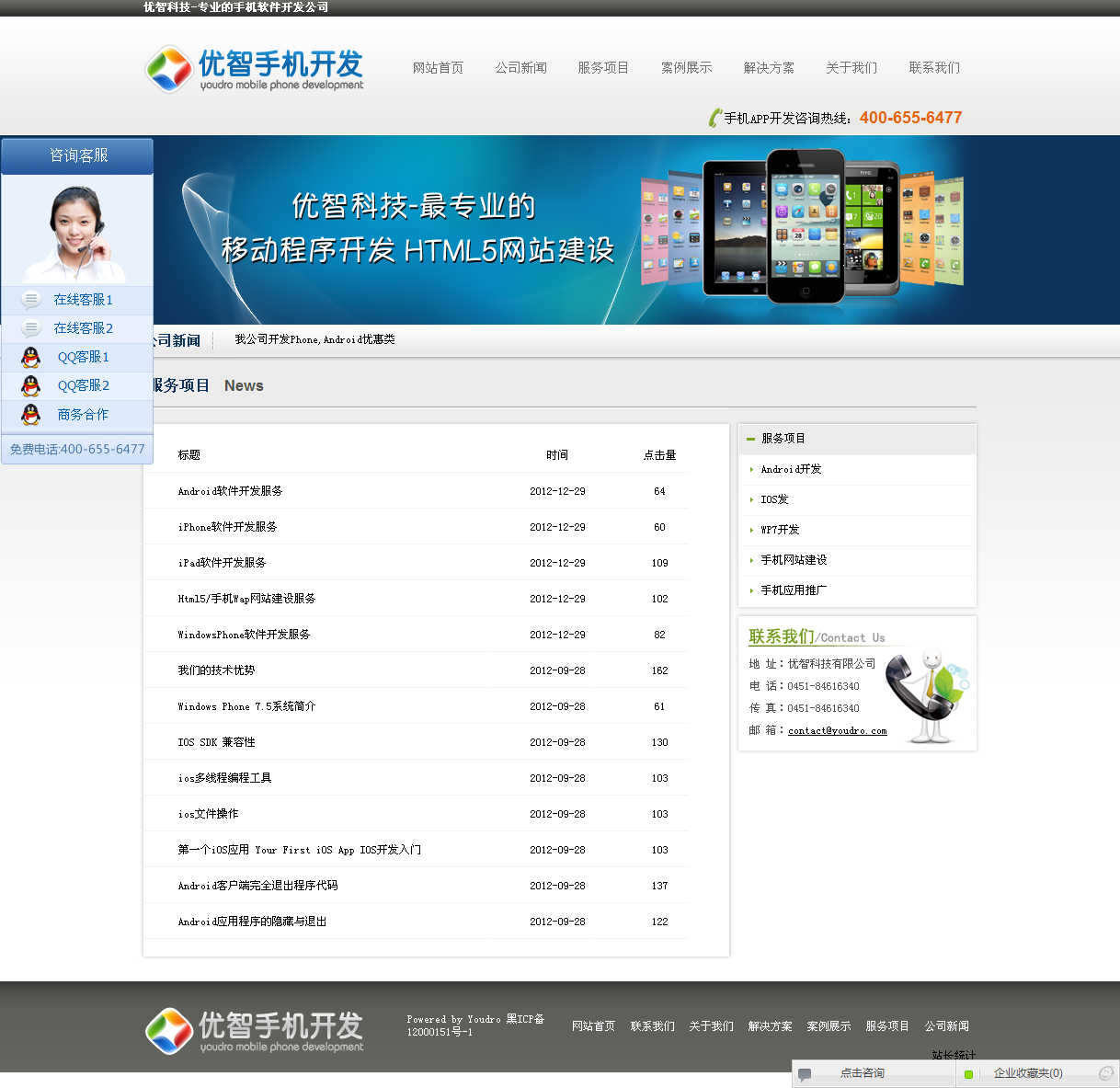Go to the 案例展示 top navigation item
This screenshot has height=1088, width=1120.
[686, 68]
